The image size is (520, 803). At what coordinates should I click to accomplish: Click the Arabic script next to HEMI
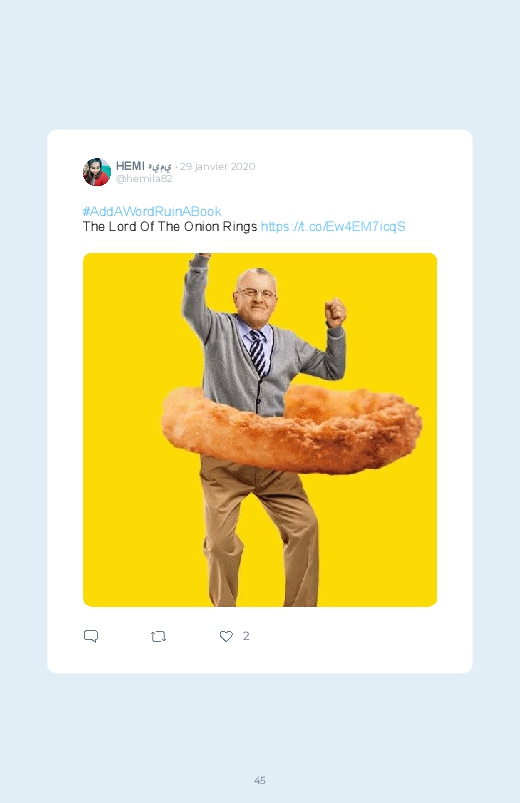click(x=160, y=167)
